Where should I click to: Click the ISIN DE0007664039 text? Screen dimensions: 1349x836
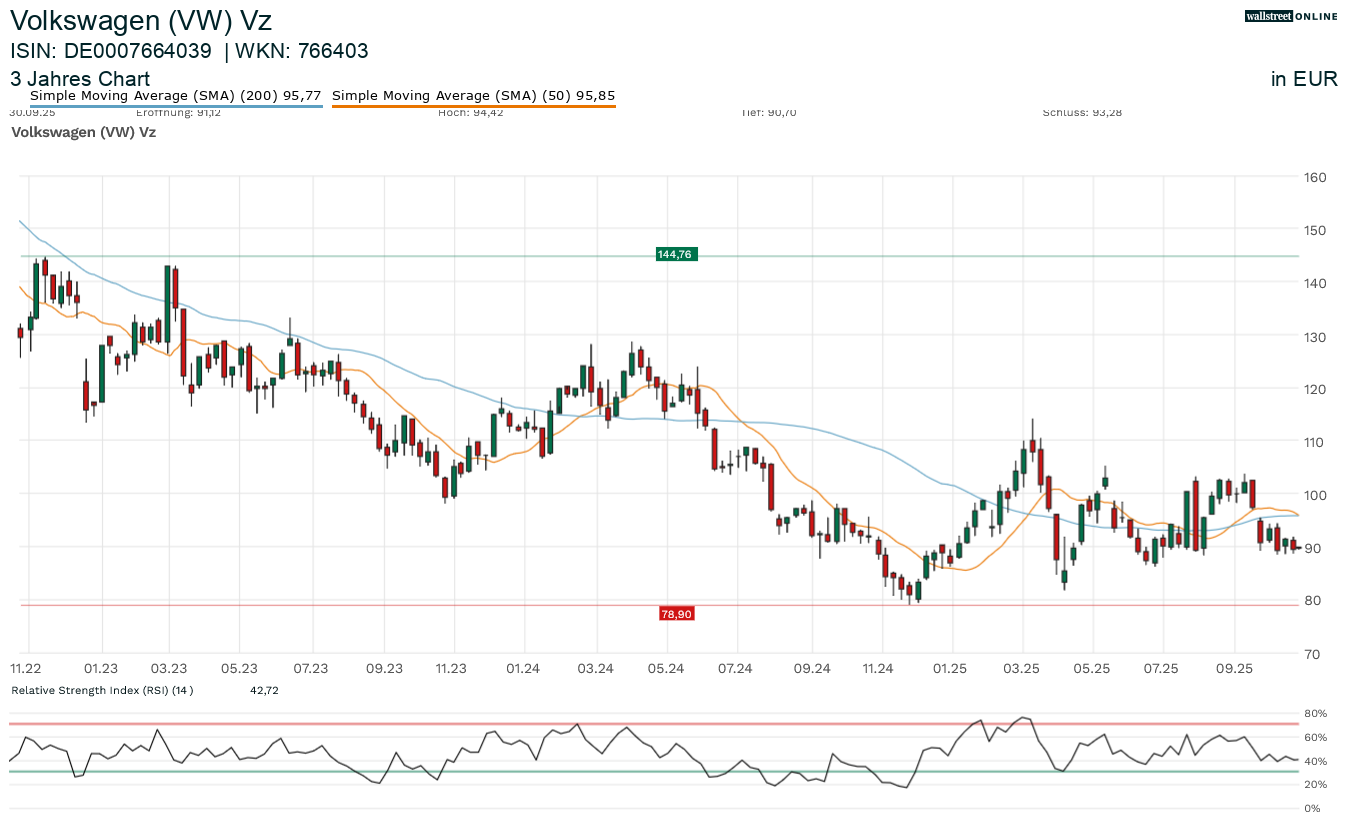111,51
